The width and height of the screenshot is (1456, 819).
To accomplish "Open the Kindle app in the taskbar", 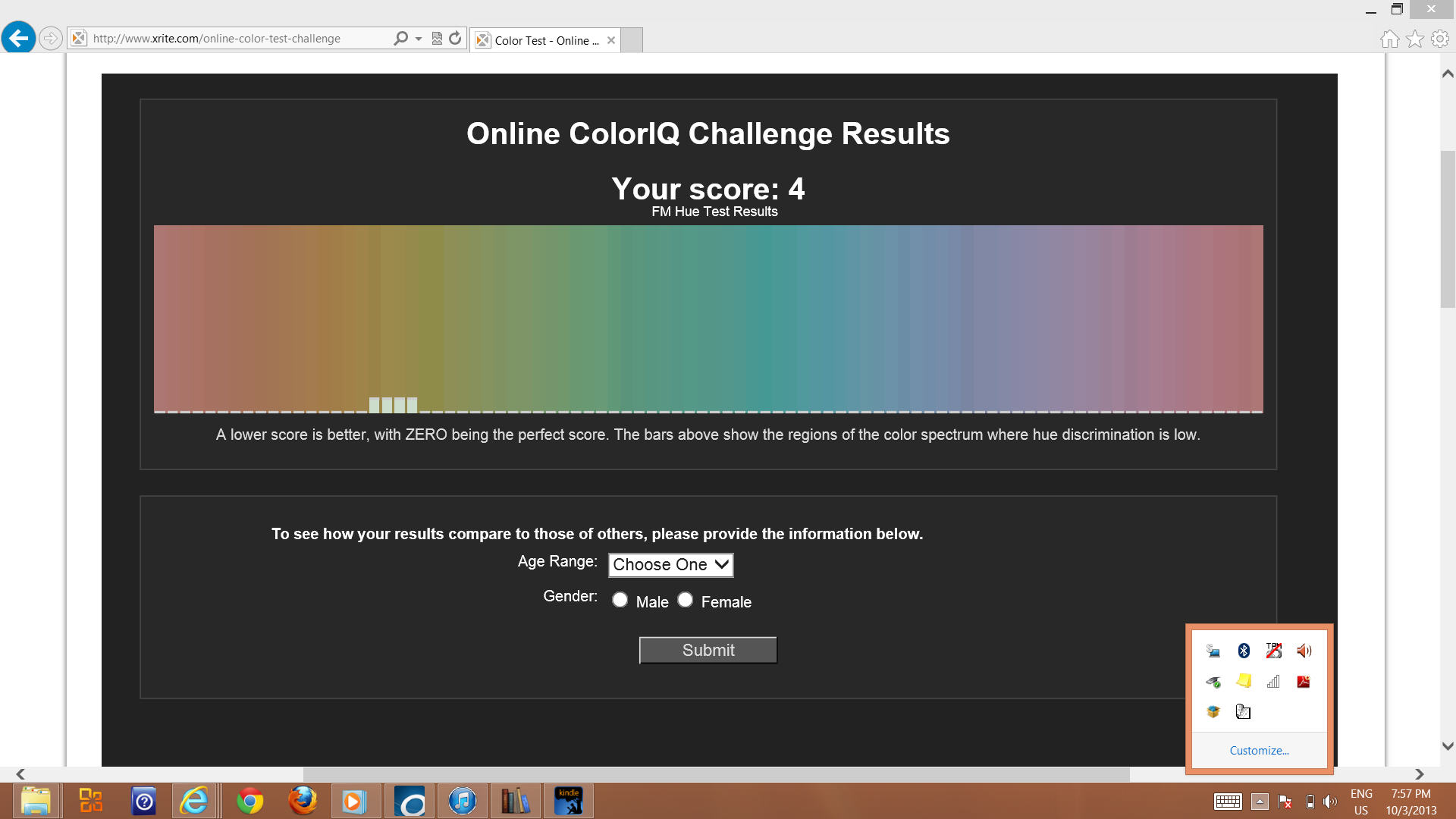I will [x=569, y=801].
